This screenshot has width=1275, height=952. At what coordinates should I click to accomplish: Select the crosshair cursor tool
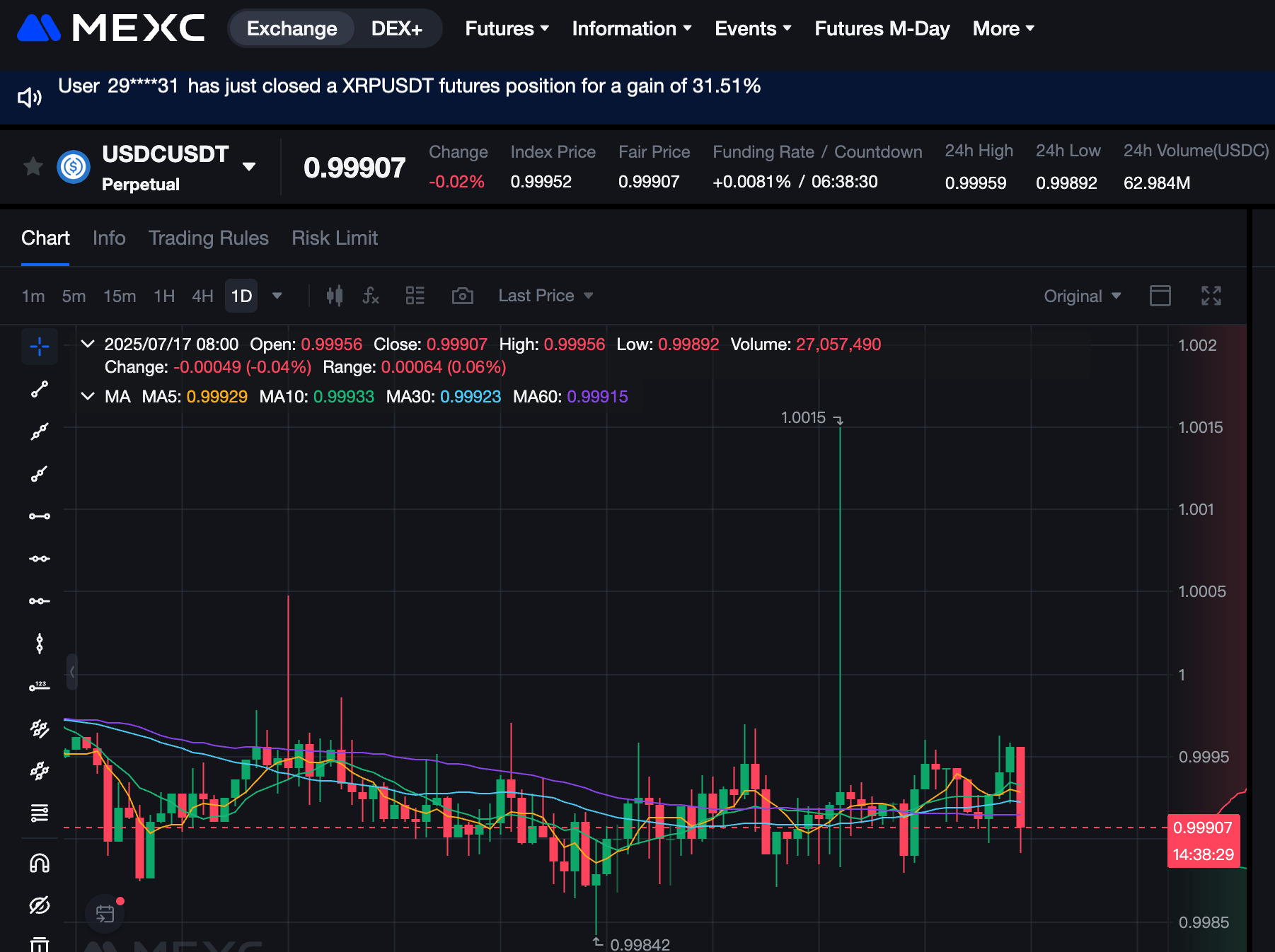[x=40, y=346]
